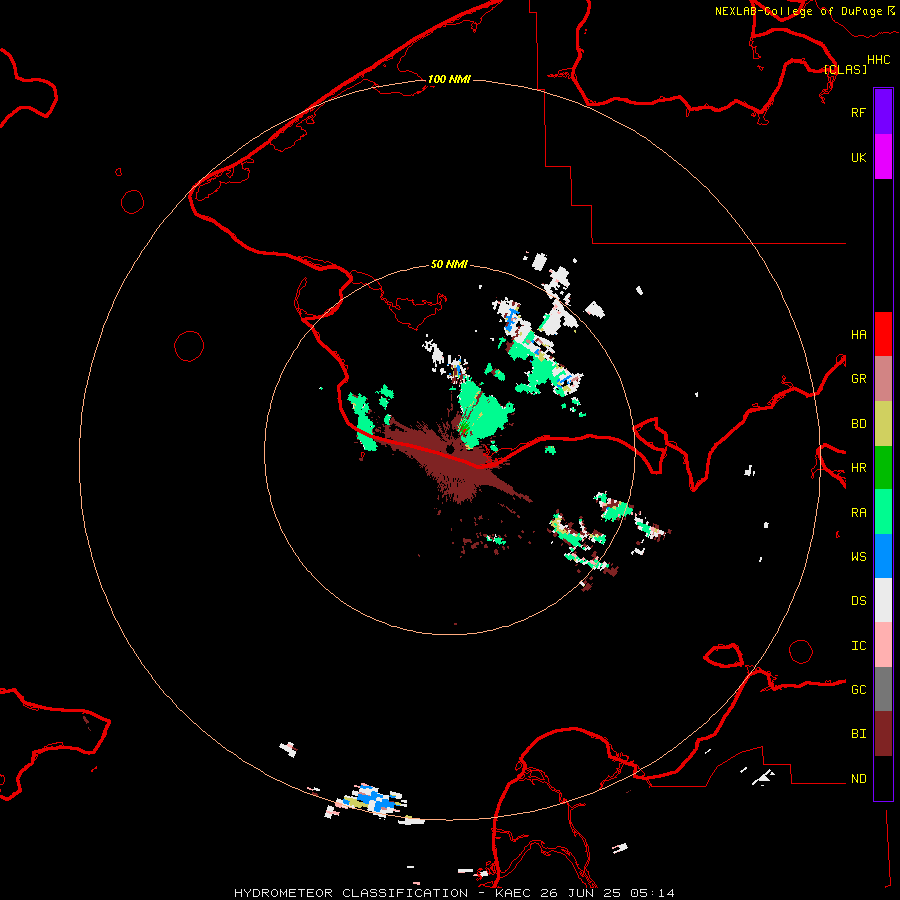Click the magenta UK legend color swatch
The width and height of the screenshot is (900, 900).
coord(883,157)
